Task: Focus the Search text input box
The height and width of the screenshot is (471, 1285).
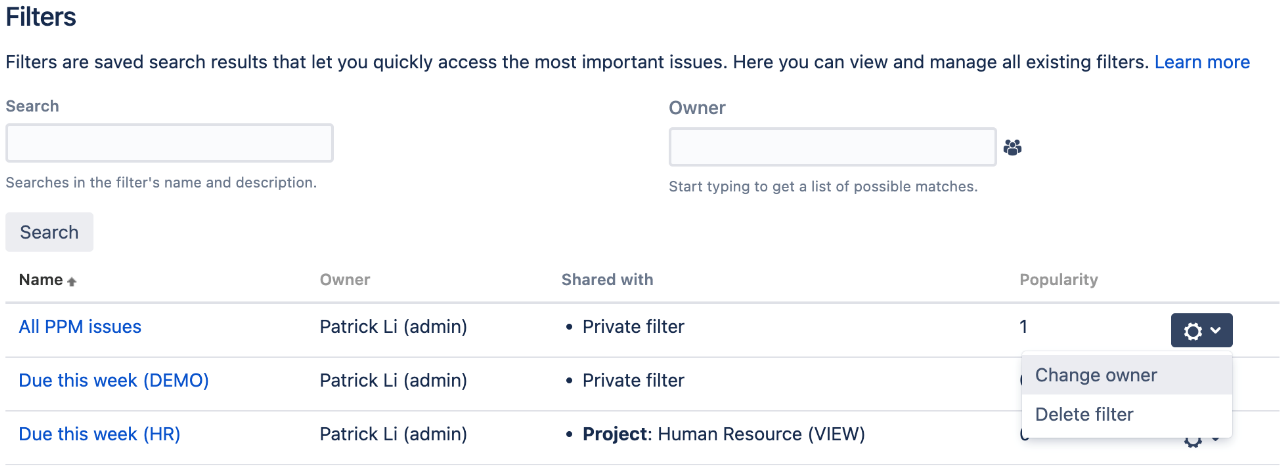Action: coord(169,143)
